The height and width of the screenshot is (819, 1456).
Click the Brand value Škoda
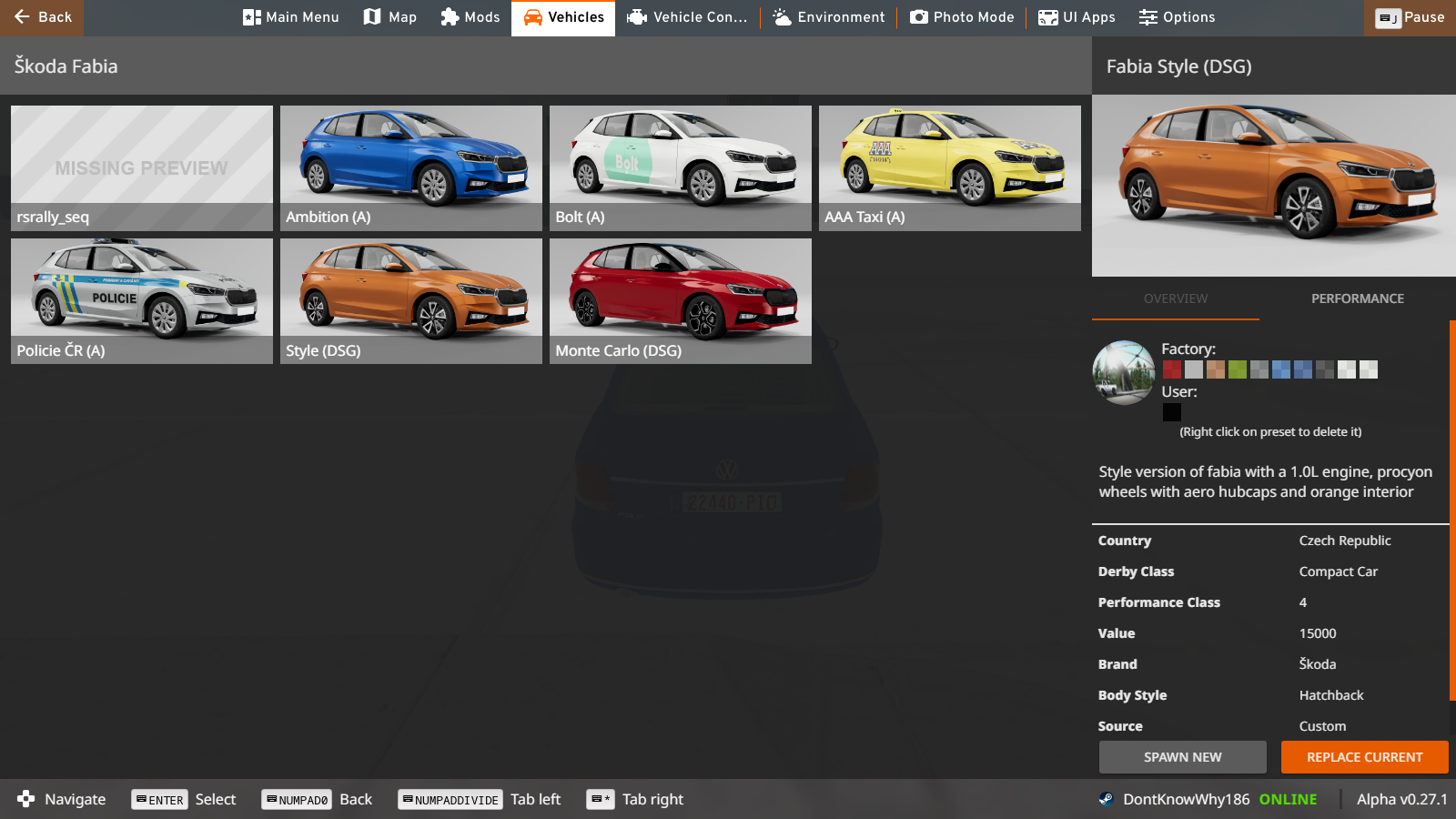click(1318, 664)
